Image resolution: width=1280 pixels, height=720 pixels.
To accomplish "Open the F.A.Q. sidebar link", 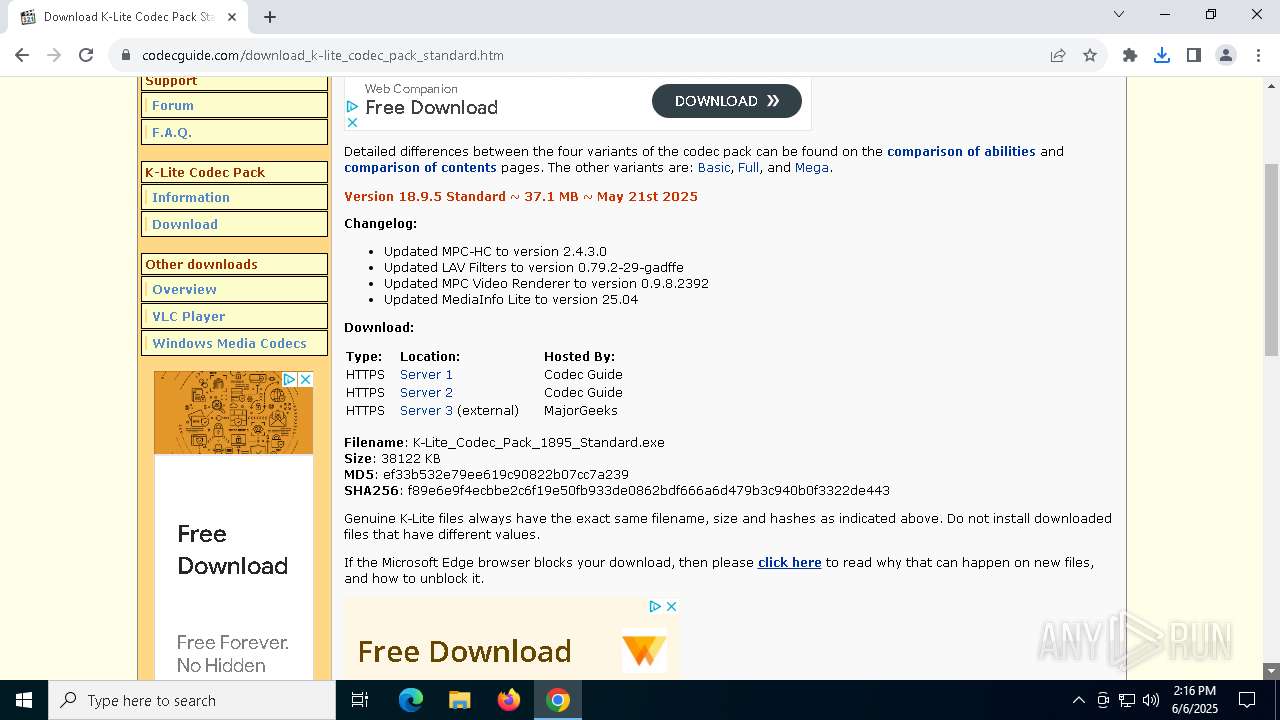I will (x=172, y=132).
